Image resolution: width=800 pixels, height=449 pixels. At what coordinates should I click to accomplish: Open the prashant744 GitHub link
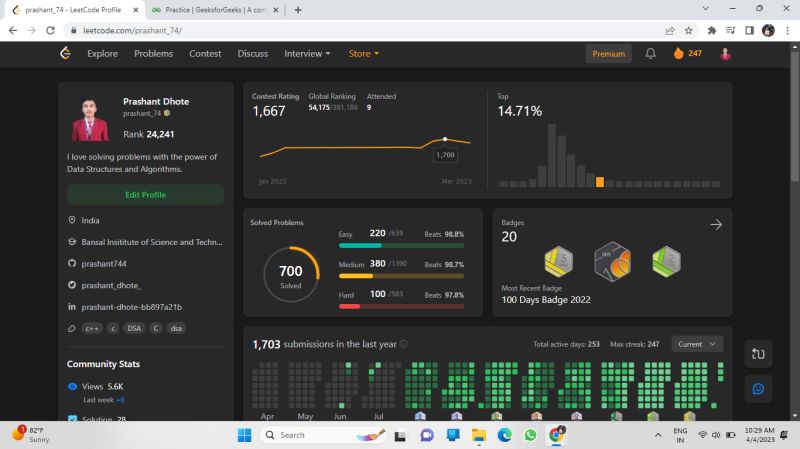pyautogui.click(x=104, y=264)
